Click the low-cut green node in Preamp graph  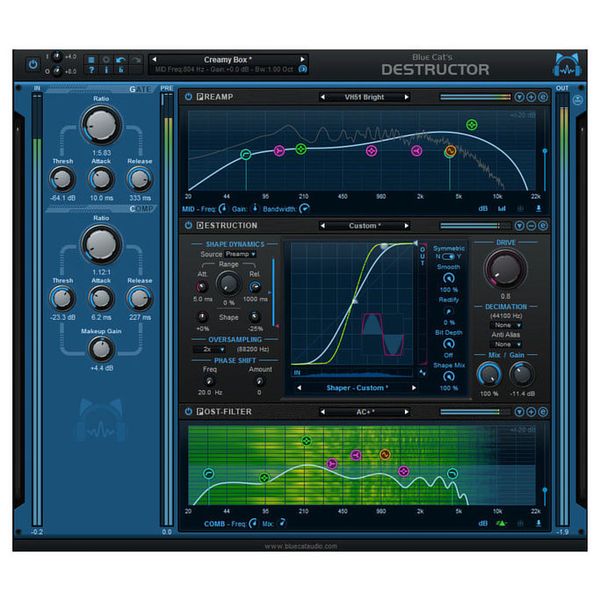246,154
